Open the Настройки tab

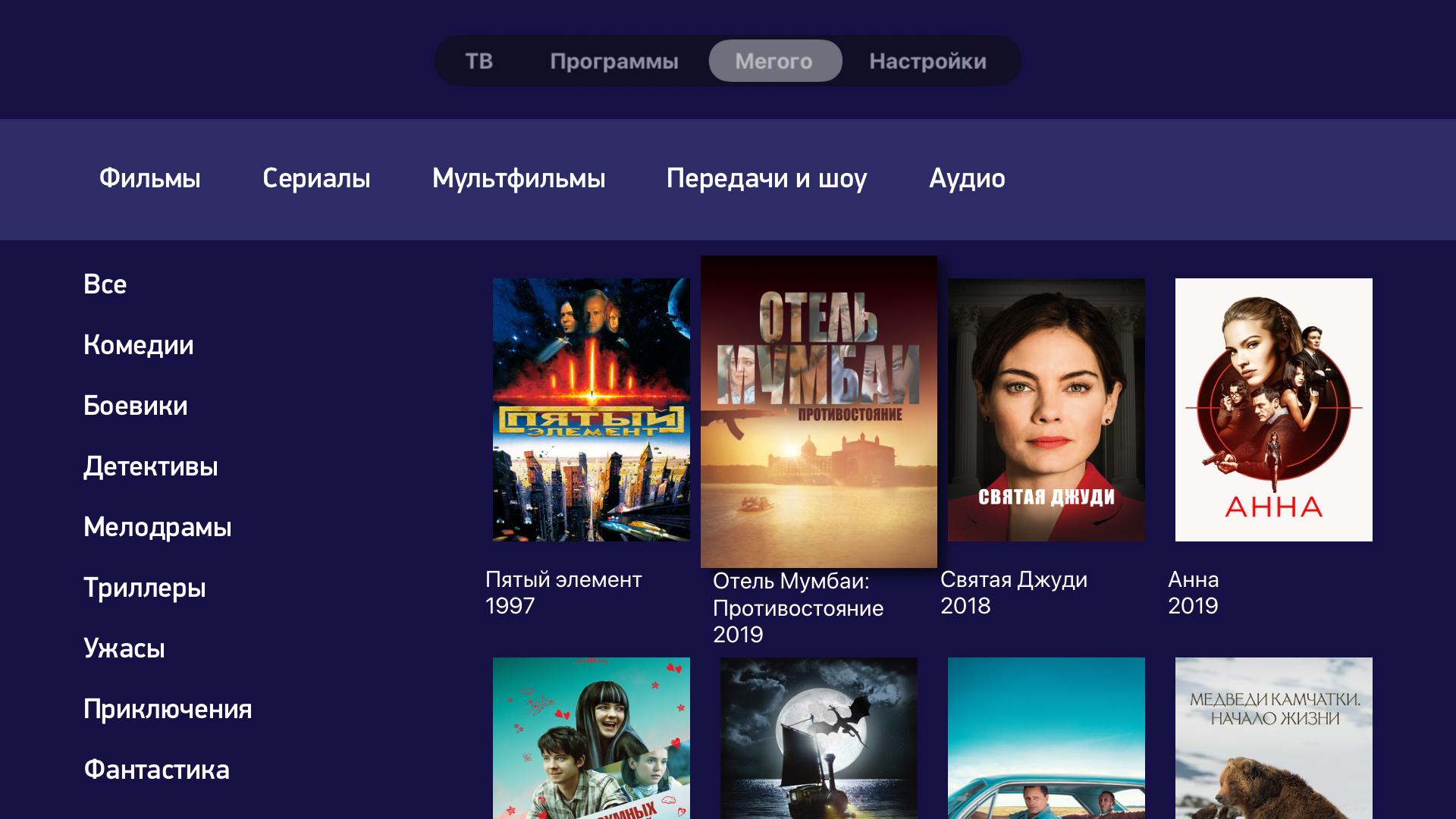(927, 61)
